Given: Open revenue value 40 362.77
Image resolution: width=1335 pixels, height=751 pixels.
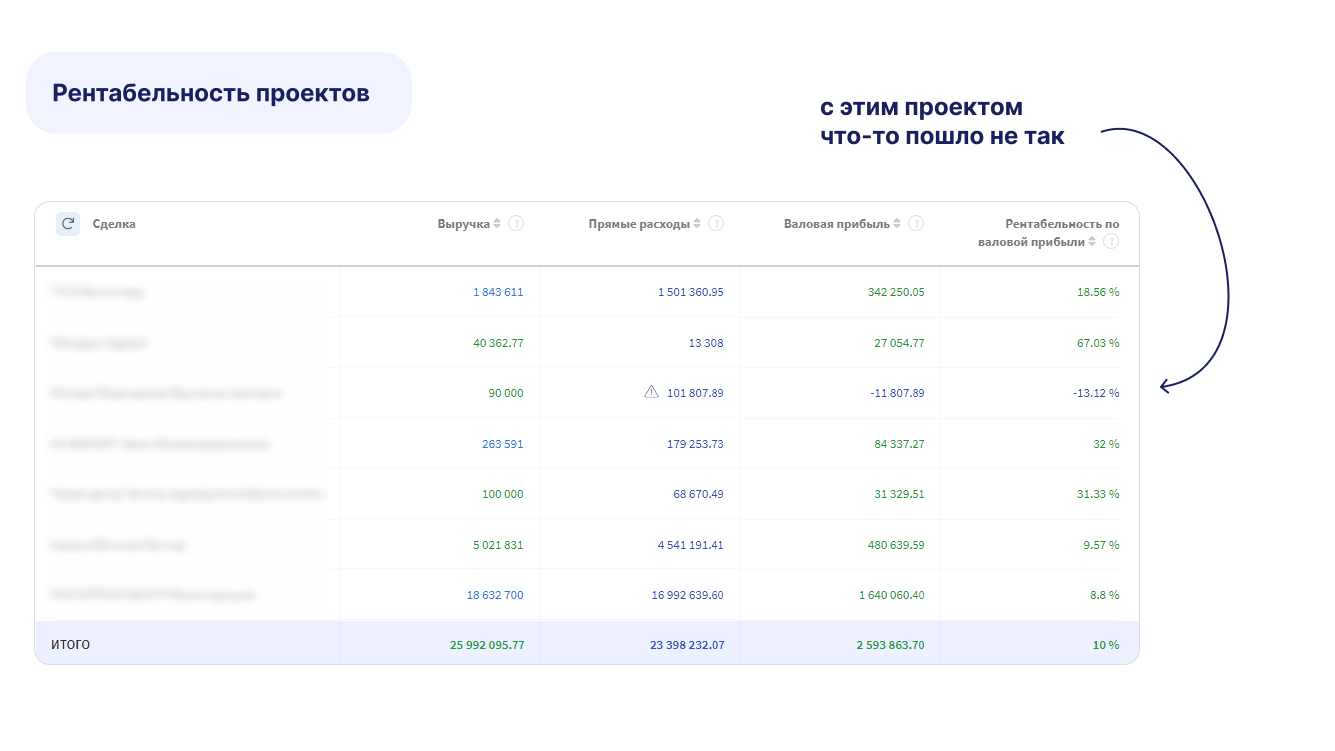Looking at the screenshot, I should coord(498,343).
